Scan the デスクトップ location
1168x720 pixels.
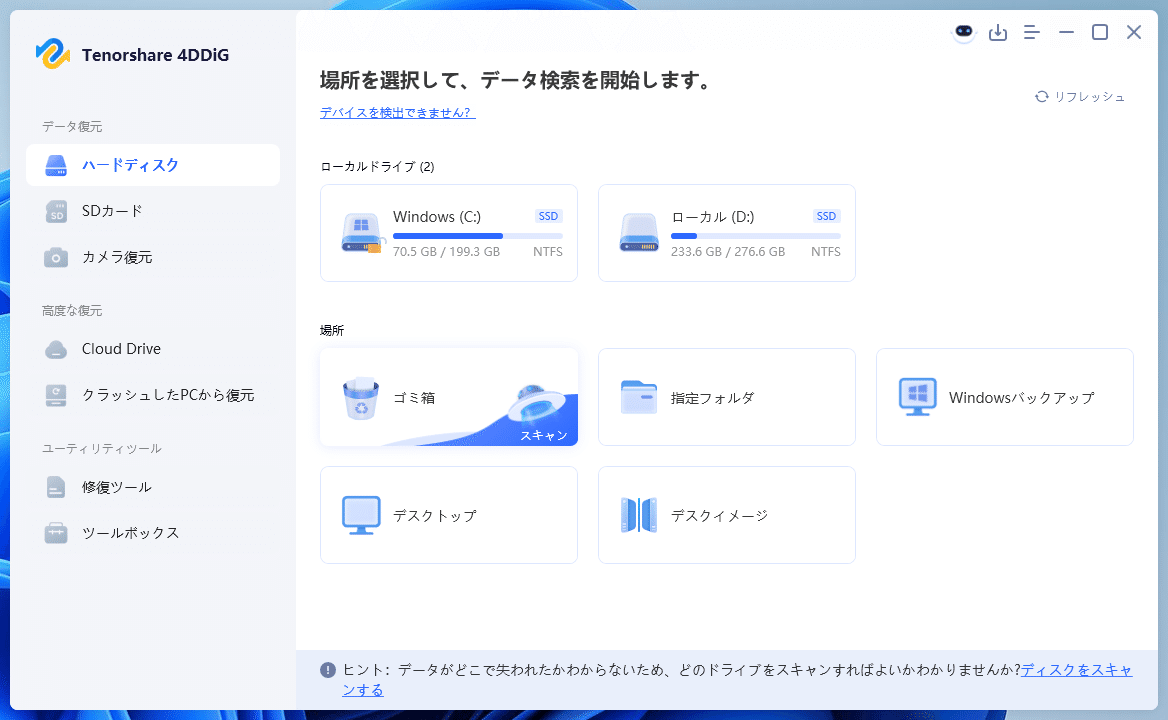tap(448, 515)
